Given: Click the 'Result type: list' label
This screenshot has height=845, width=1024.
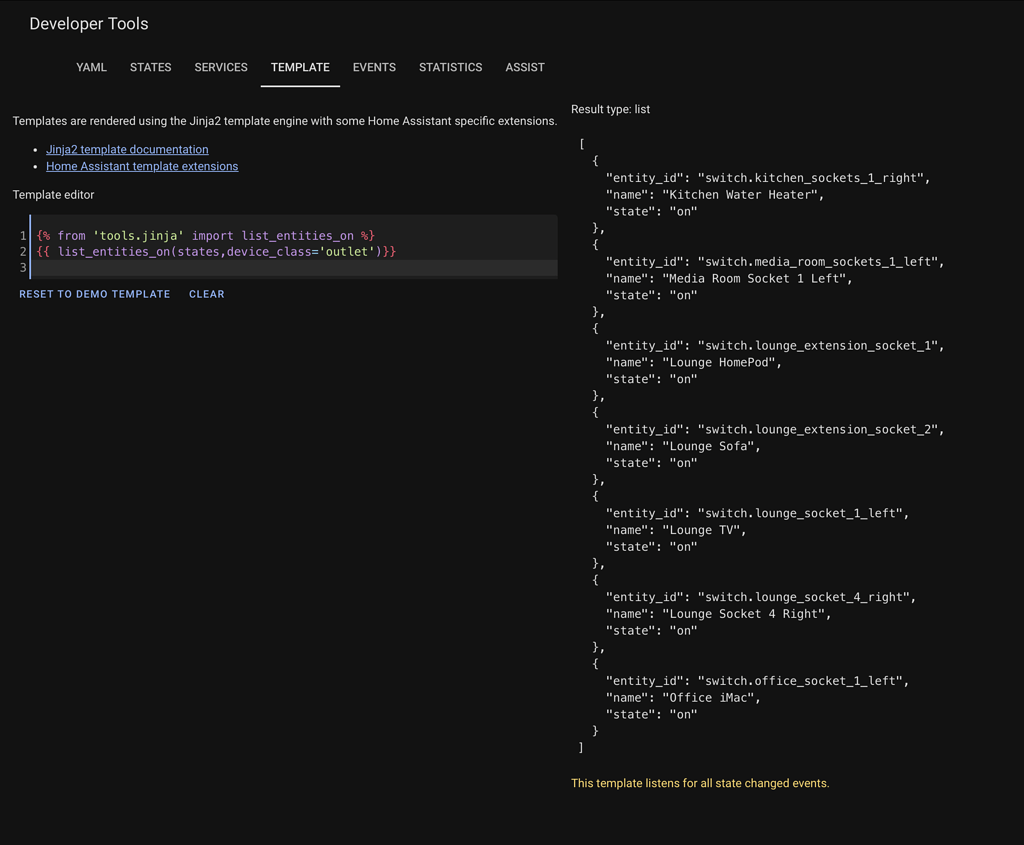Looking at the screenshot, I should pyautogui.click(x=610, y=109).
